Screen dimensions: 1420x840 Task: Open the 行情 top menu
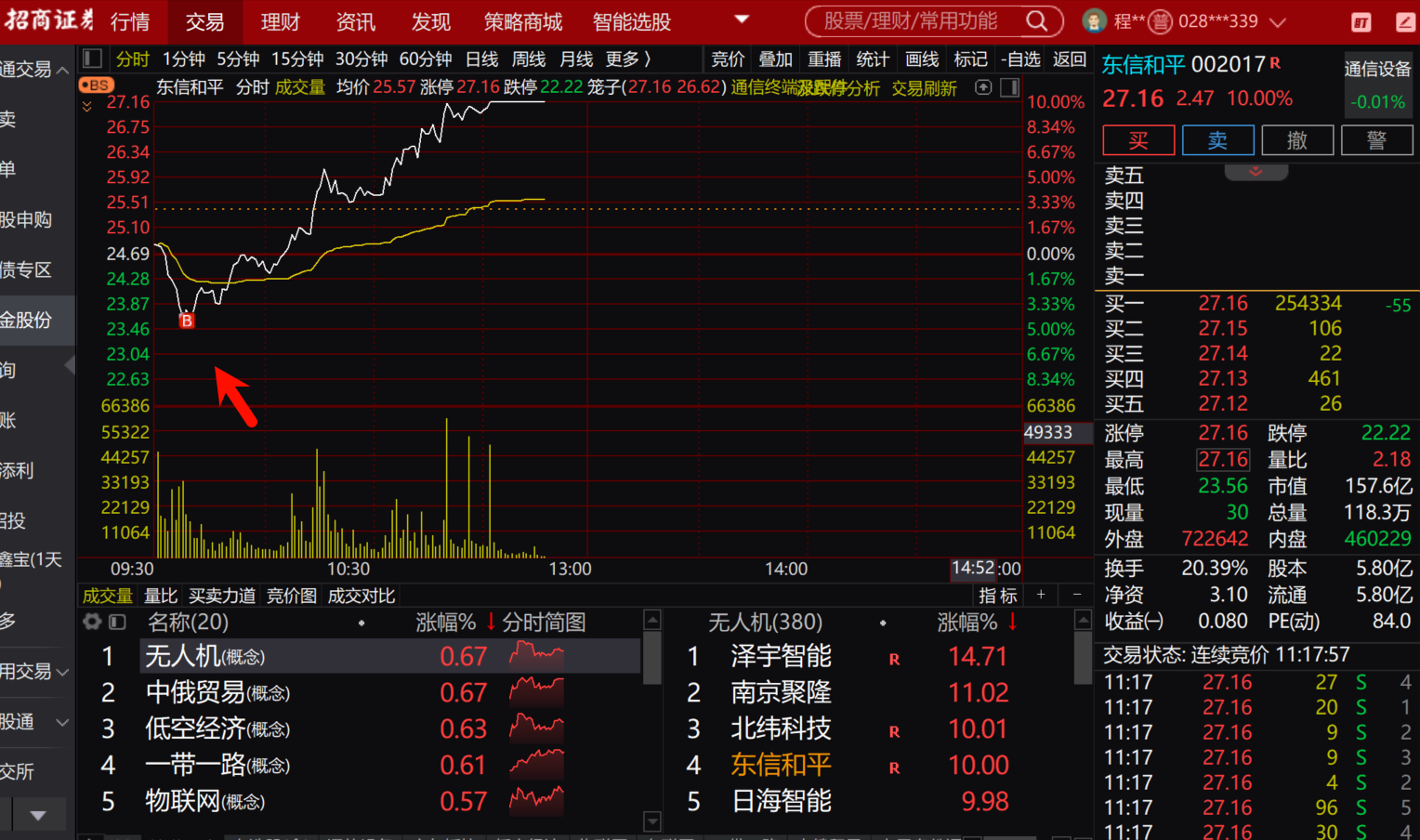tap(130, 21)
